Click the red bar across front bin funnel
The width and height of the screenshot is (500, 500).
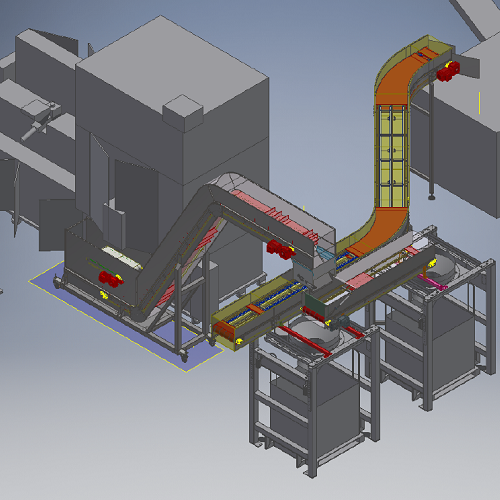[304, 339]
